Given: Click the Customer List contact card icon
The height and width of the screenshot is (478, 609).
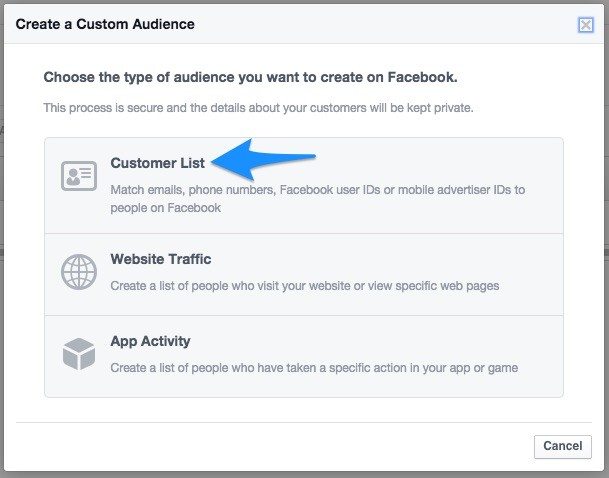Looking at the screenshot, I should click(x=79, y=176).
